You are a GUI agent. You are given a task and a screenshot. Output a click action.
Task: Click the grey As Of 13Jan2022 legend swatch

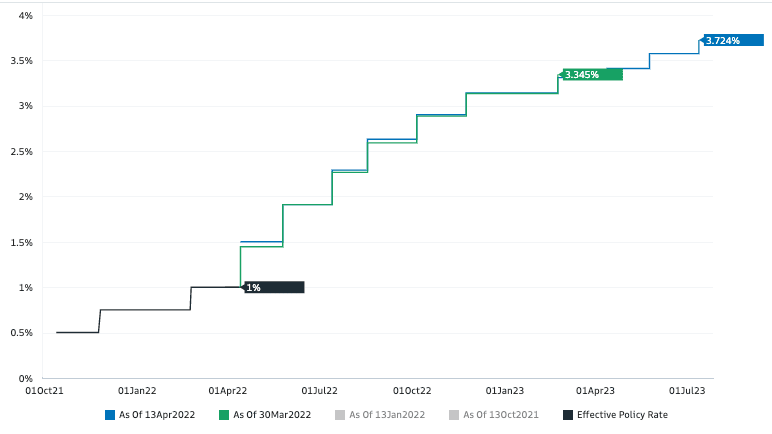click(340, 414)
